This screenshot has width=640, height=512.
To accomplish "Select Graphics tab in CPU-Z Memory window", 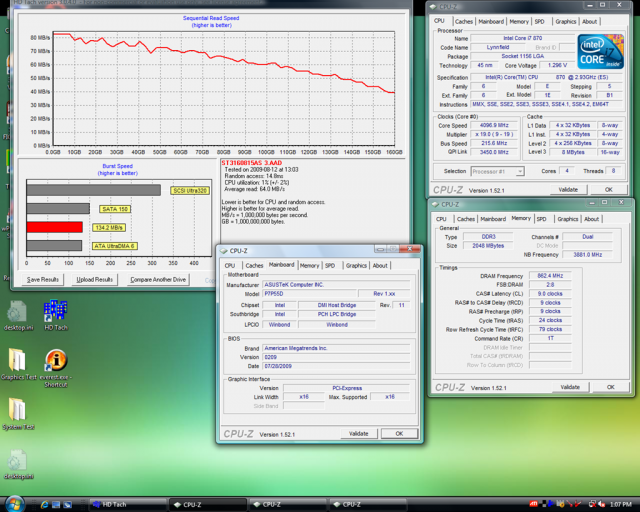I will (568, 219).
